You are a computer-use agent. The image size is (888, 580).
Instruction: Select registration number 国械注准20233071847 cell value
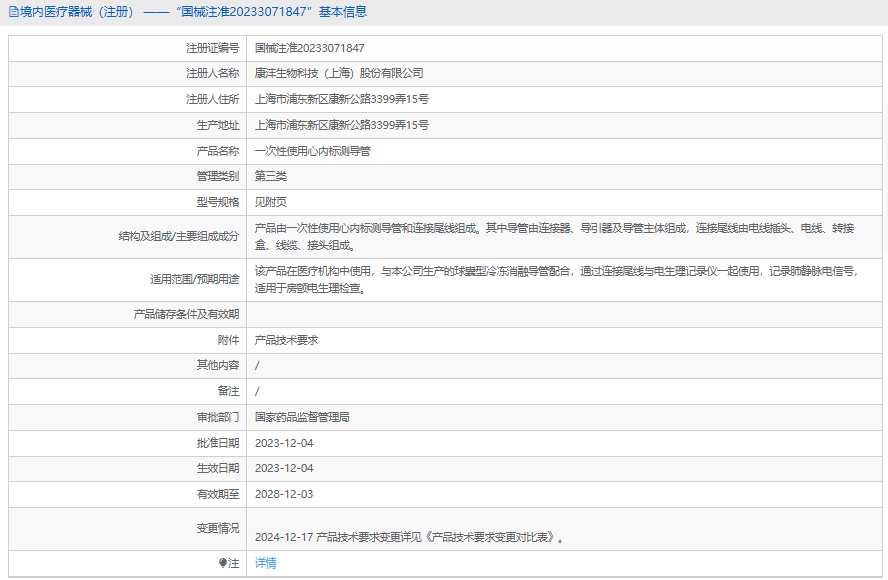[309, 48]
